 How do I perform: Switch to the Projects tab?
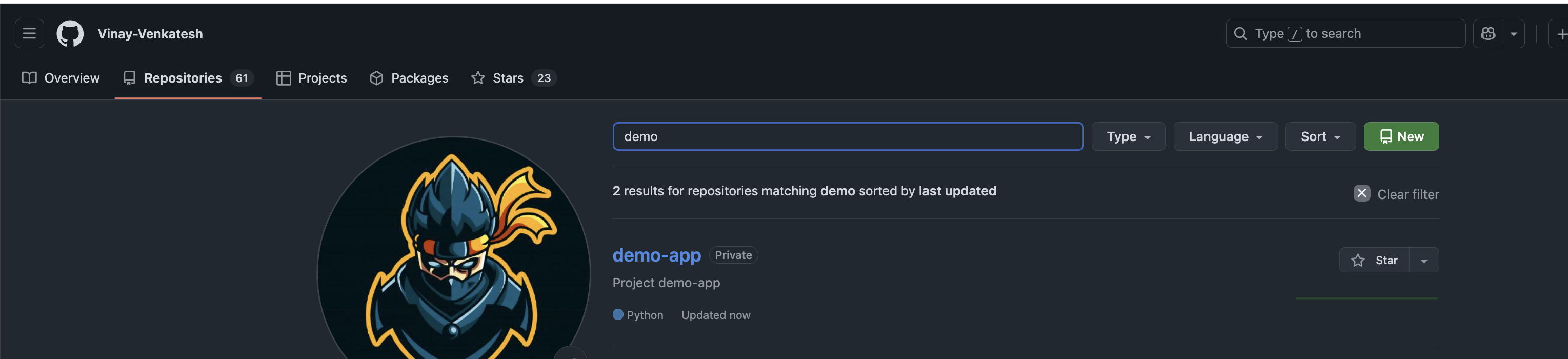tap(312, 78)
